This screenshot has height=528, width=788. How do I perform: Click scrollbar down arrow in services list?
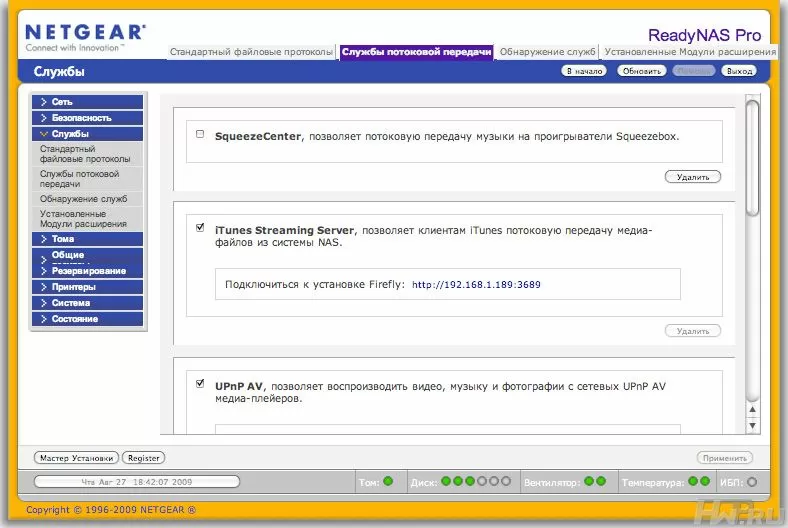(752, 426)
